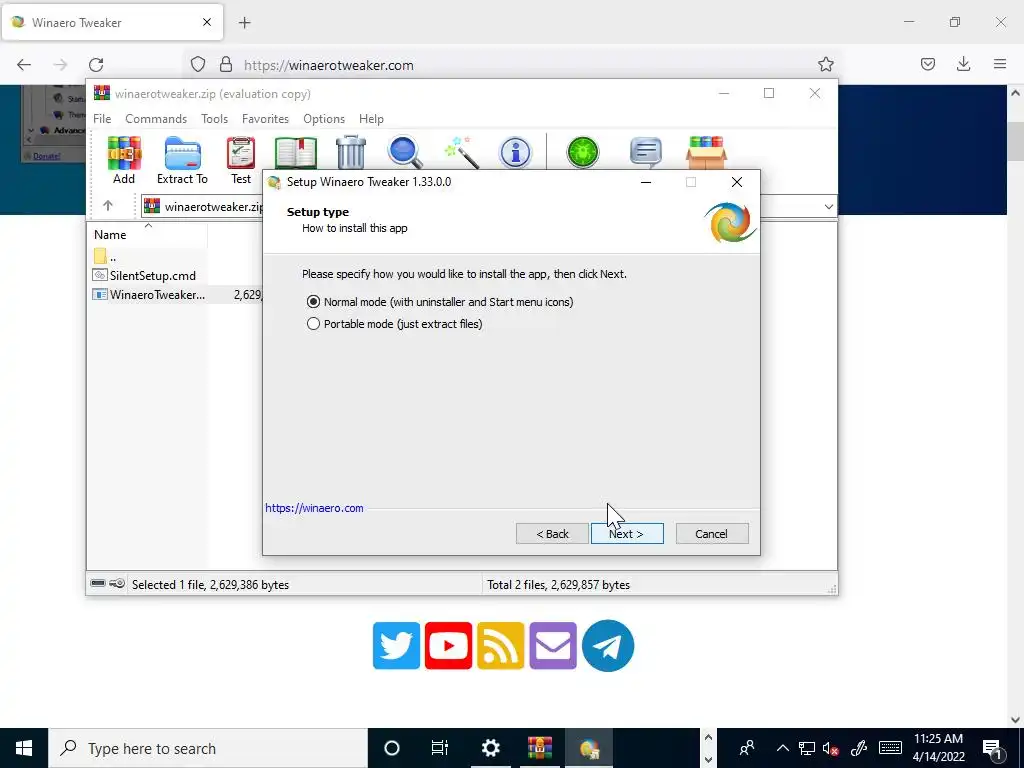
Task: Click the clock showing 11:25 AM
Action: (938, 748)
